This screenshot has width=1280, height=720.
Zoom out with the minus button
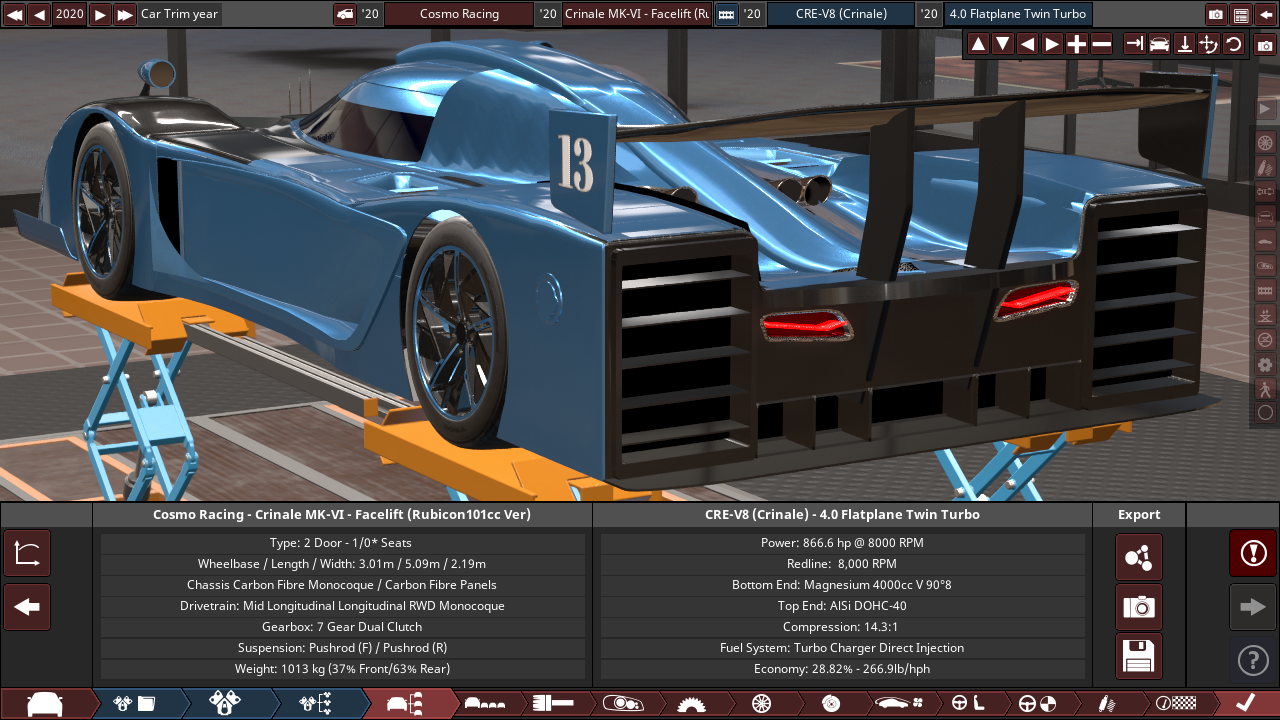click(x=1102, y=43)
